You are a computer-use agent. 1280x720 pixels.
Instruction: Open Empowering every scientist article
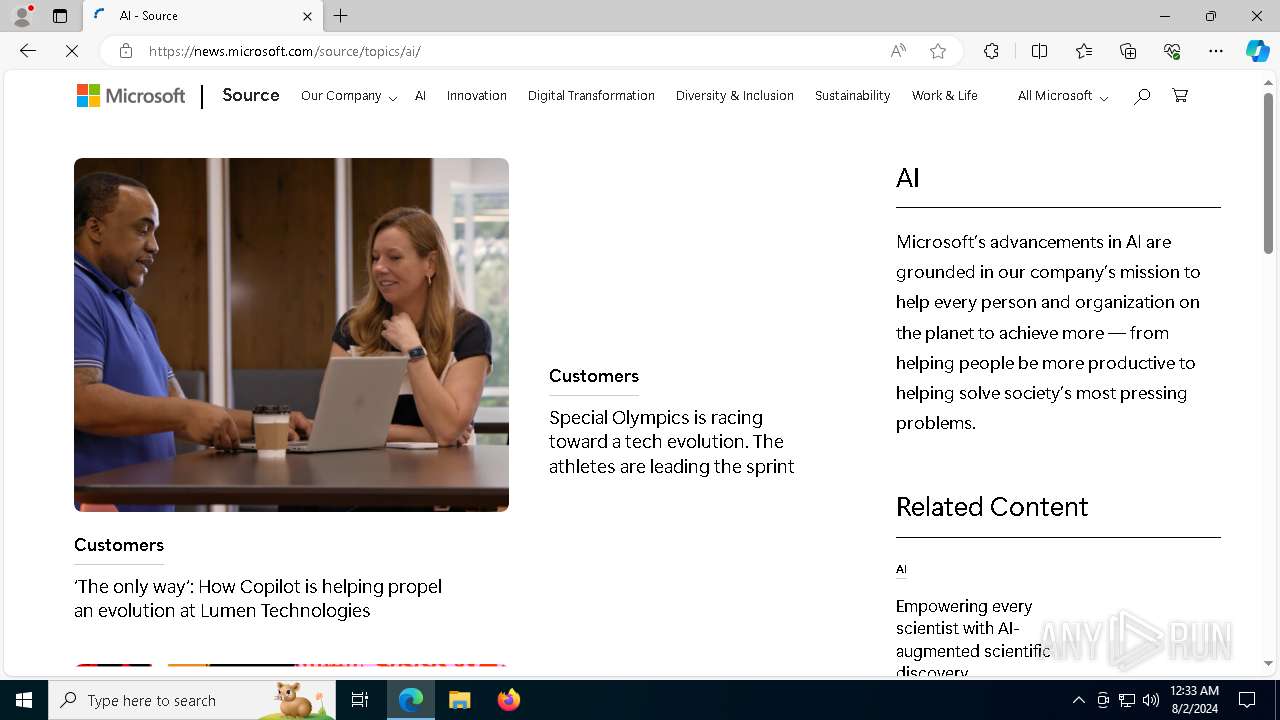point(972,638)
